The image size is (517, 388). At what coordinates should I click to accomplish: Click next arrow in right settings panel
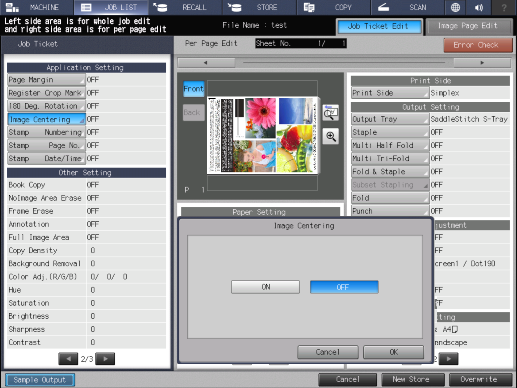click(x=448, y=359)
